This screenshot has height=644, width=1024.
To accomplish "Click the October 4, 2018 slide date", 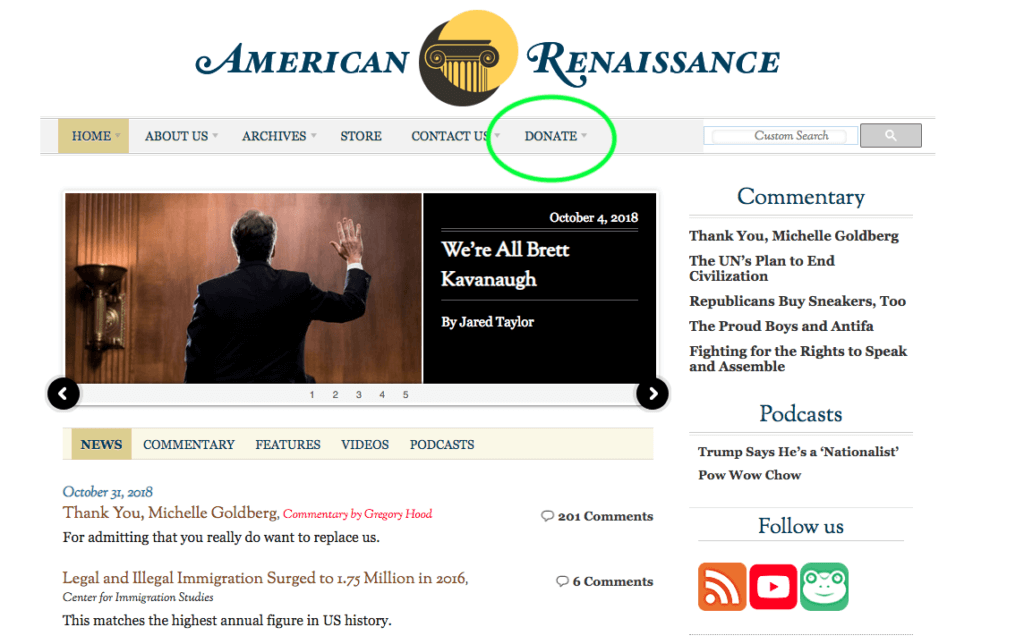I will [x=594, y=217].
